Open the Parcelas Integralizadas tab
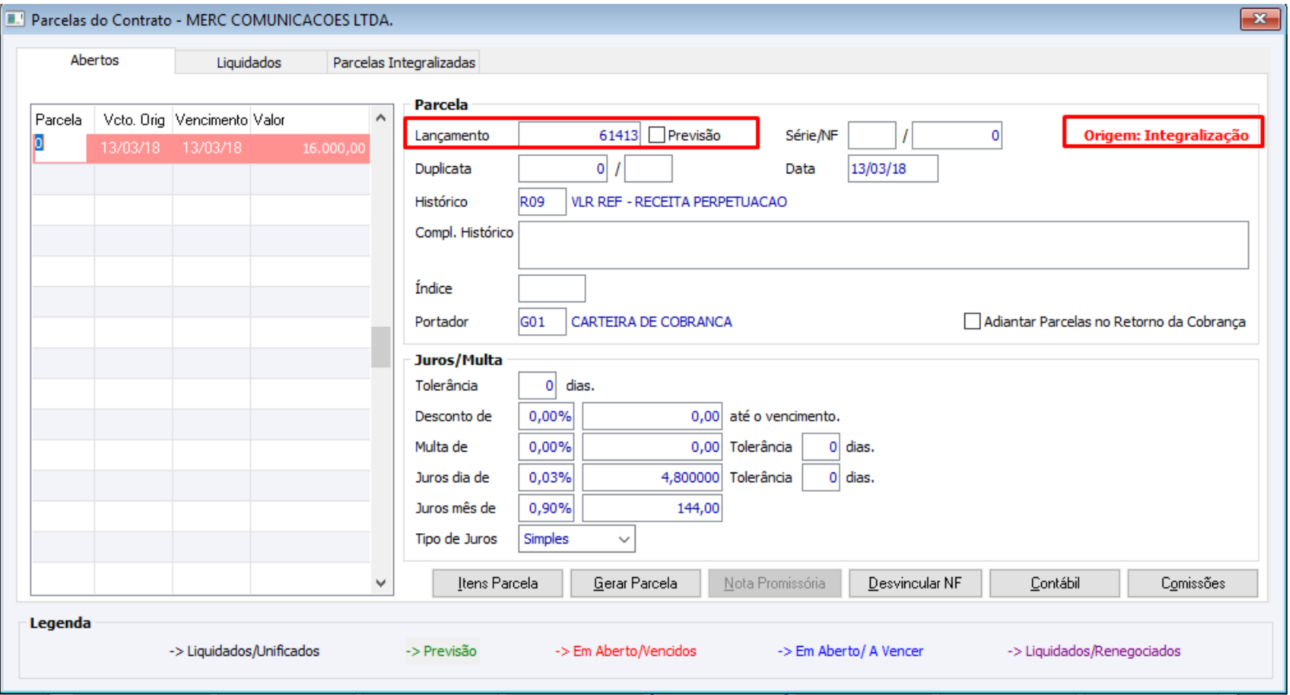The height and width of the screenshot is (695, 1290). click(x=404, y=62)
